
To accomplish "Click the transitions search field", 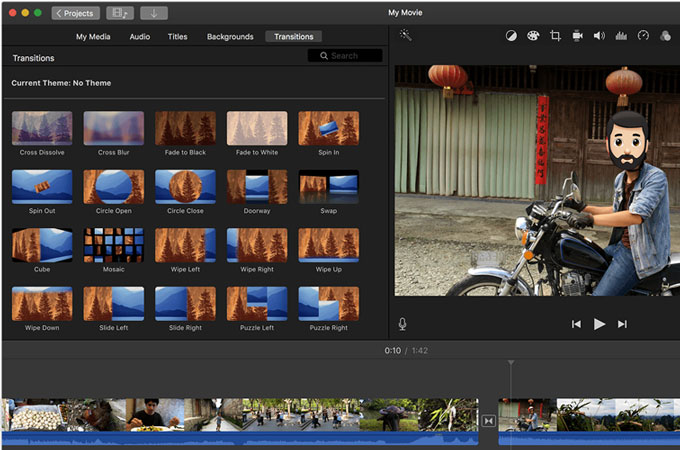I will coord(345,56).
